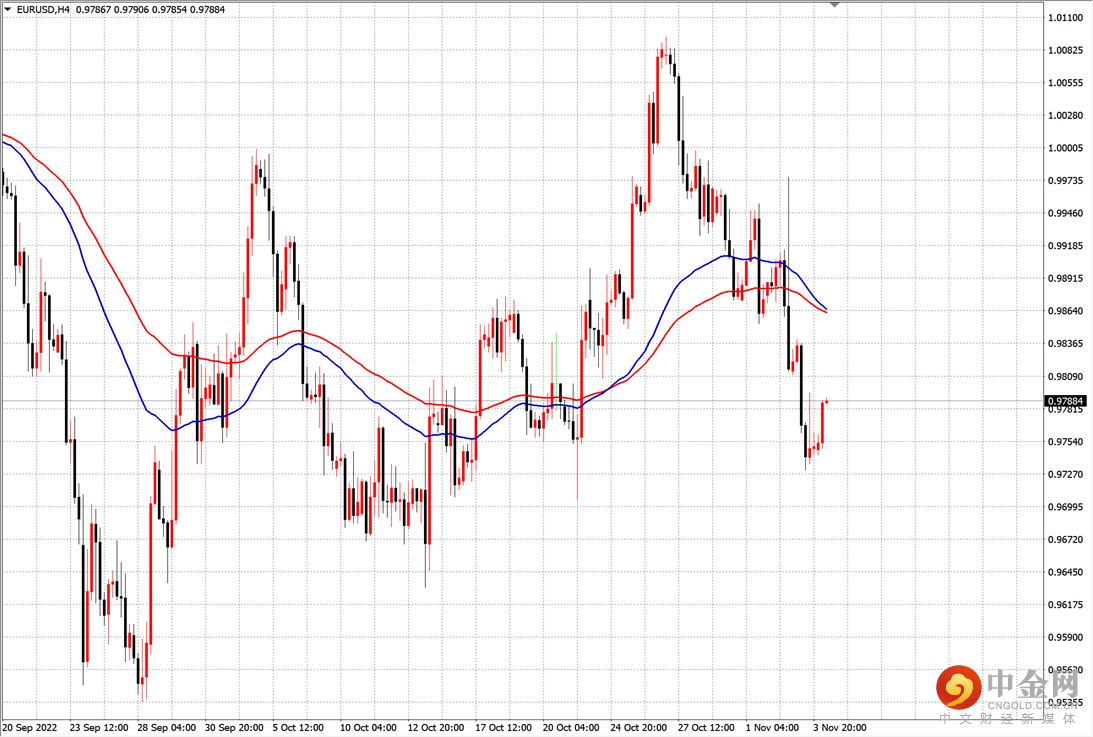Click the 0.99735 price axis label

point(1066,181)
